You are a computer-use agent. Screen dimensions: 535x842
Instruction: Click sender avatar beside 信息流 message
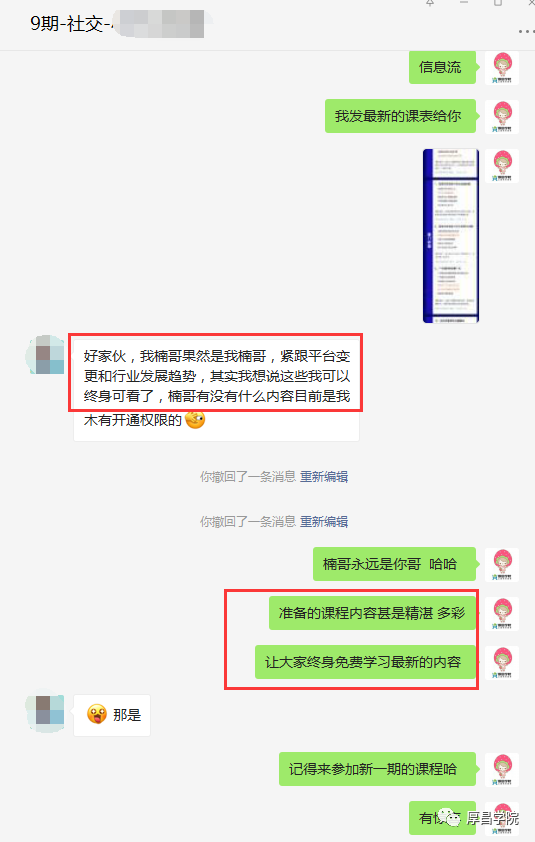(502, 68)
